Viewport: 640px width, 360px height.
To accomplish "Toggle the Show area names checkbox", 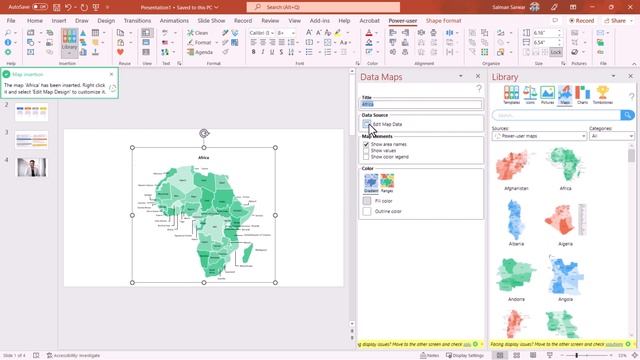I will [366, 144].
